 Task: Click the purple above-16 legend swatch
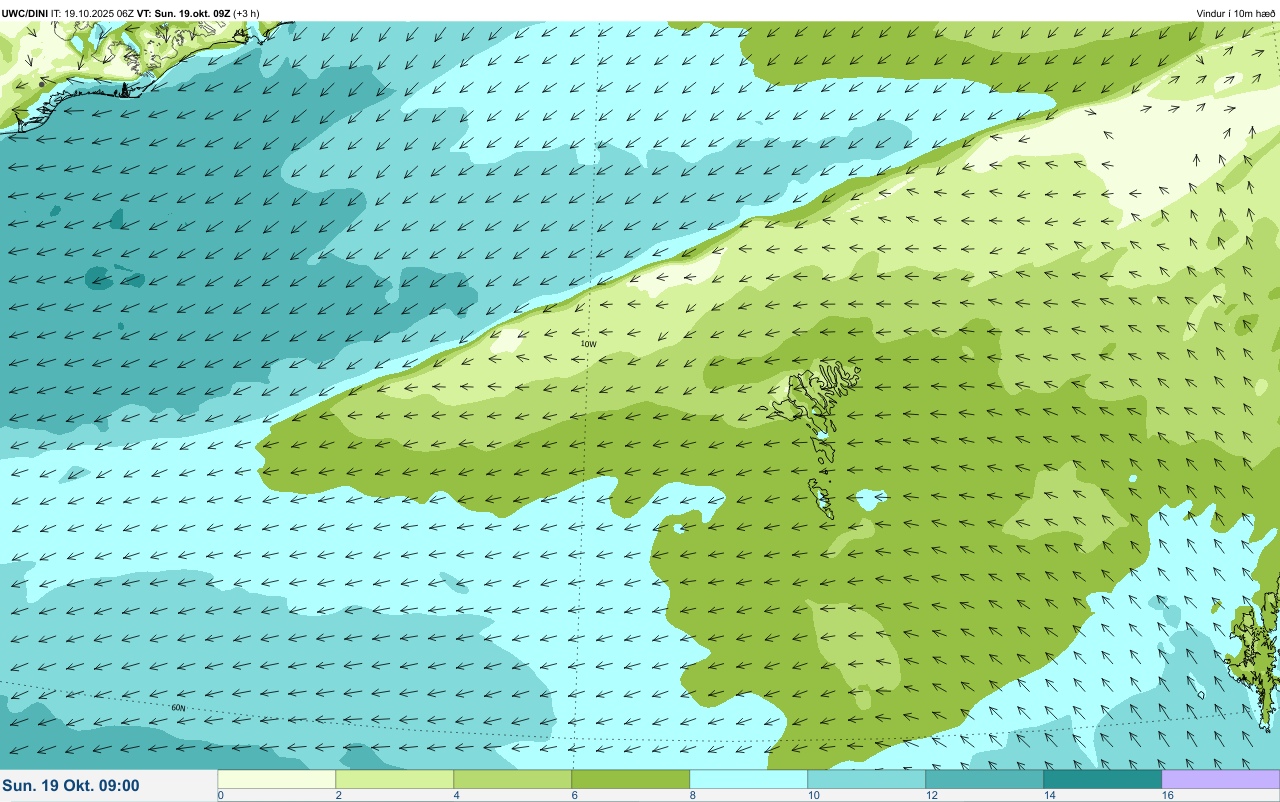pos(1221,779)
